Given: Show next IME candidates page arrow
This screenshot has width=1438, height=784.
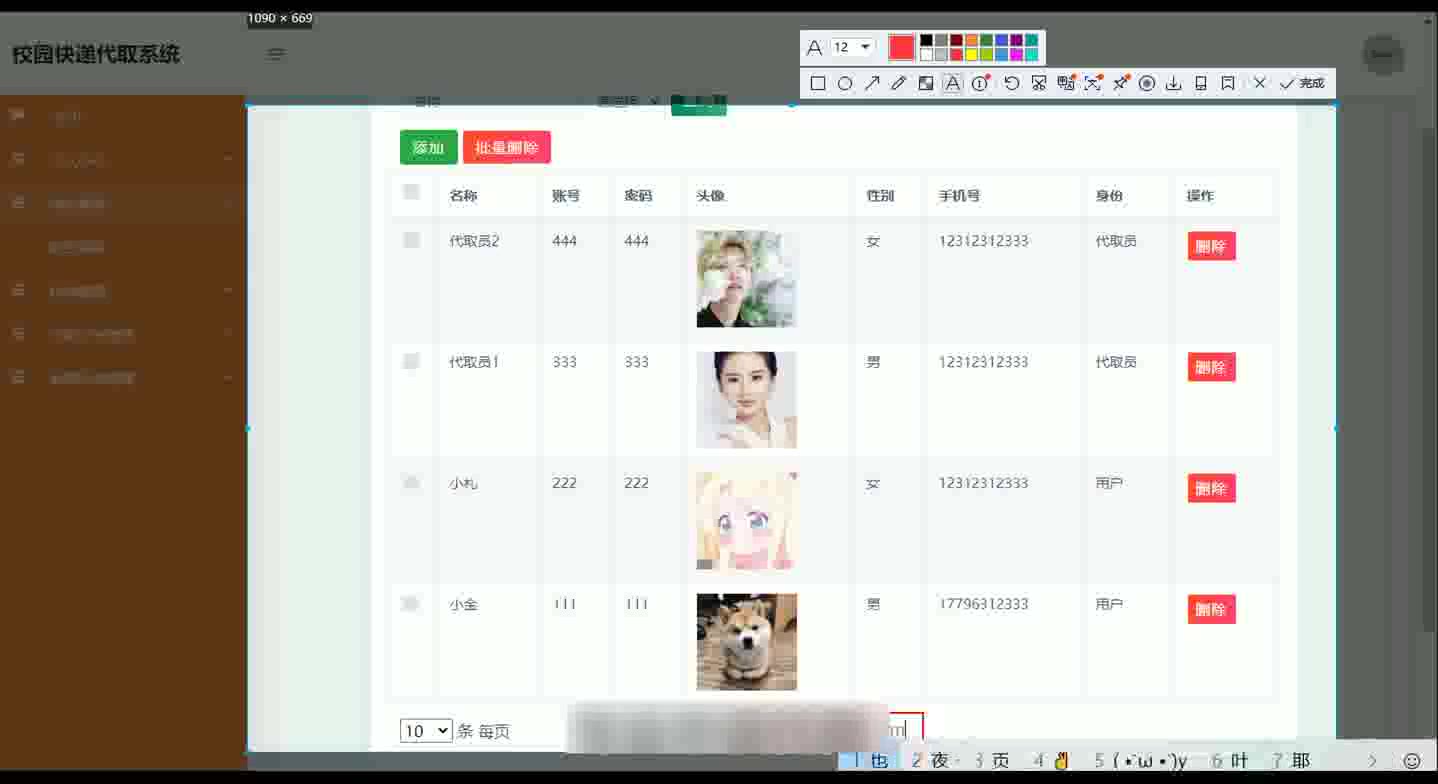Looking at the screenshot, I should click(1372, 761).
